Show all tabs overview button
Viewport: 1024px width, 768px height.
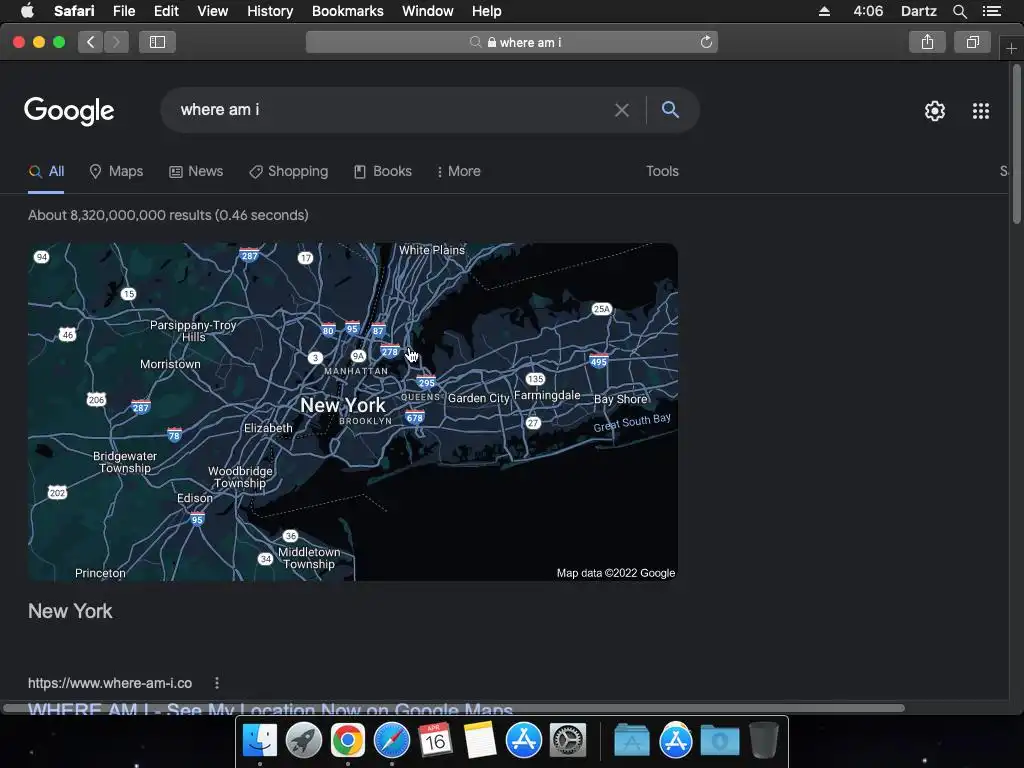coord(972,42)
